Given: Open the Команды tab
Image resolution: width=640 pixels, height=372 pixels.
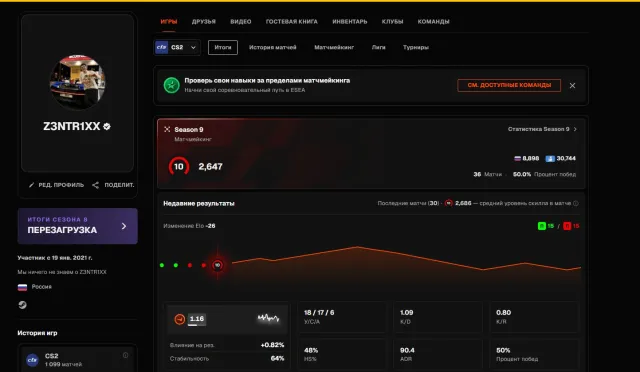Looking at the screenshot, I should click(433, 22).
